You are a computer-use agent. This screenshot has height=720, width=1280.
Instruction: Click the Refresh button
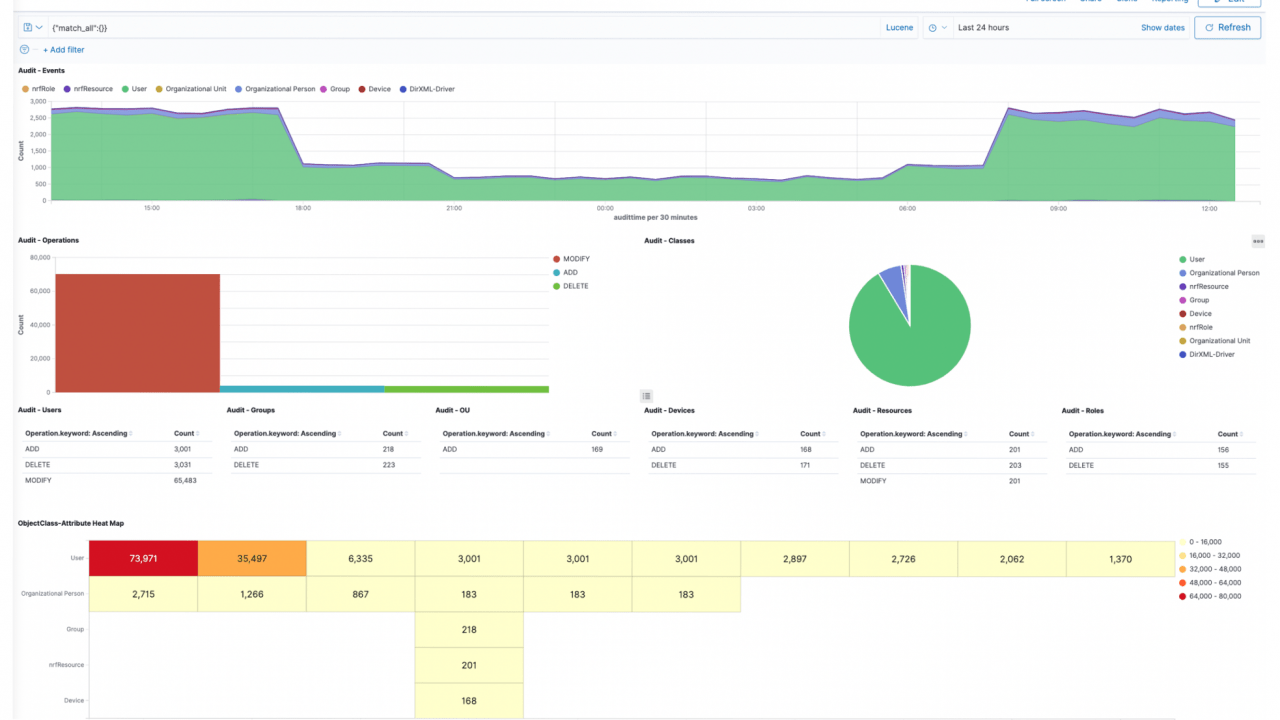[1227, 27]
